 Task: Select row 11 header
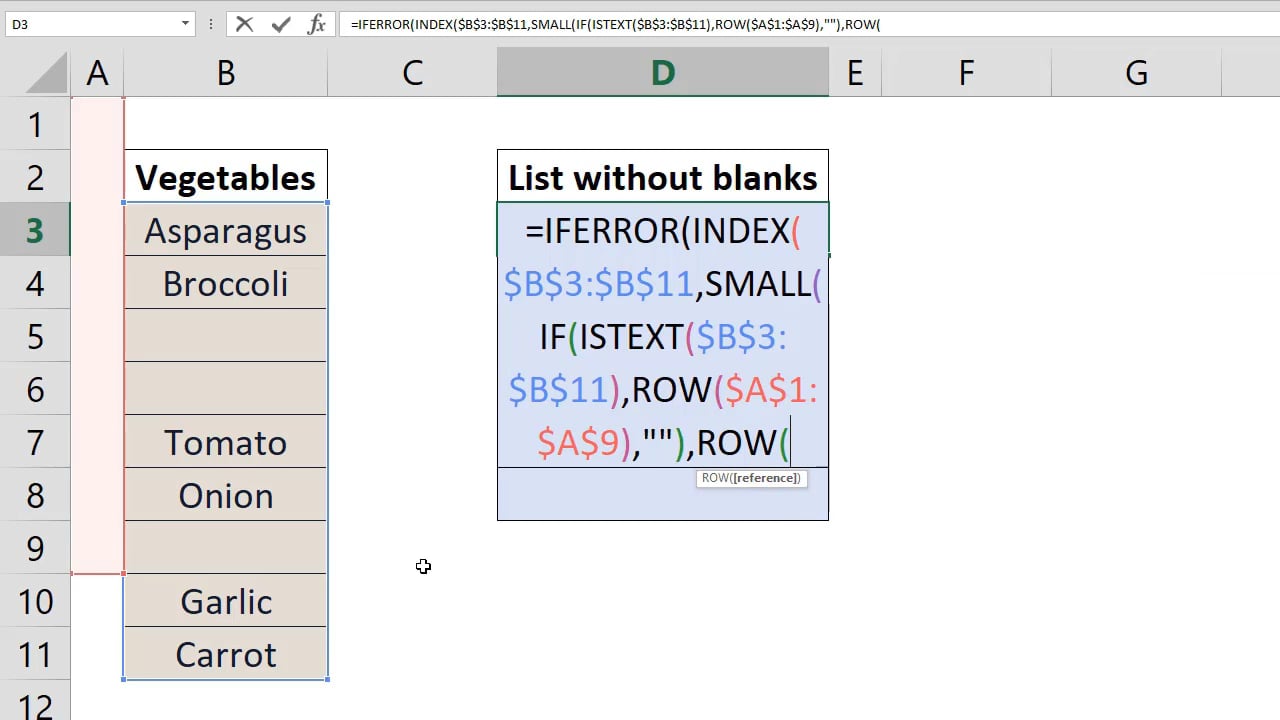35,654
